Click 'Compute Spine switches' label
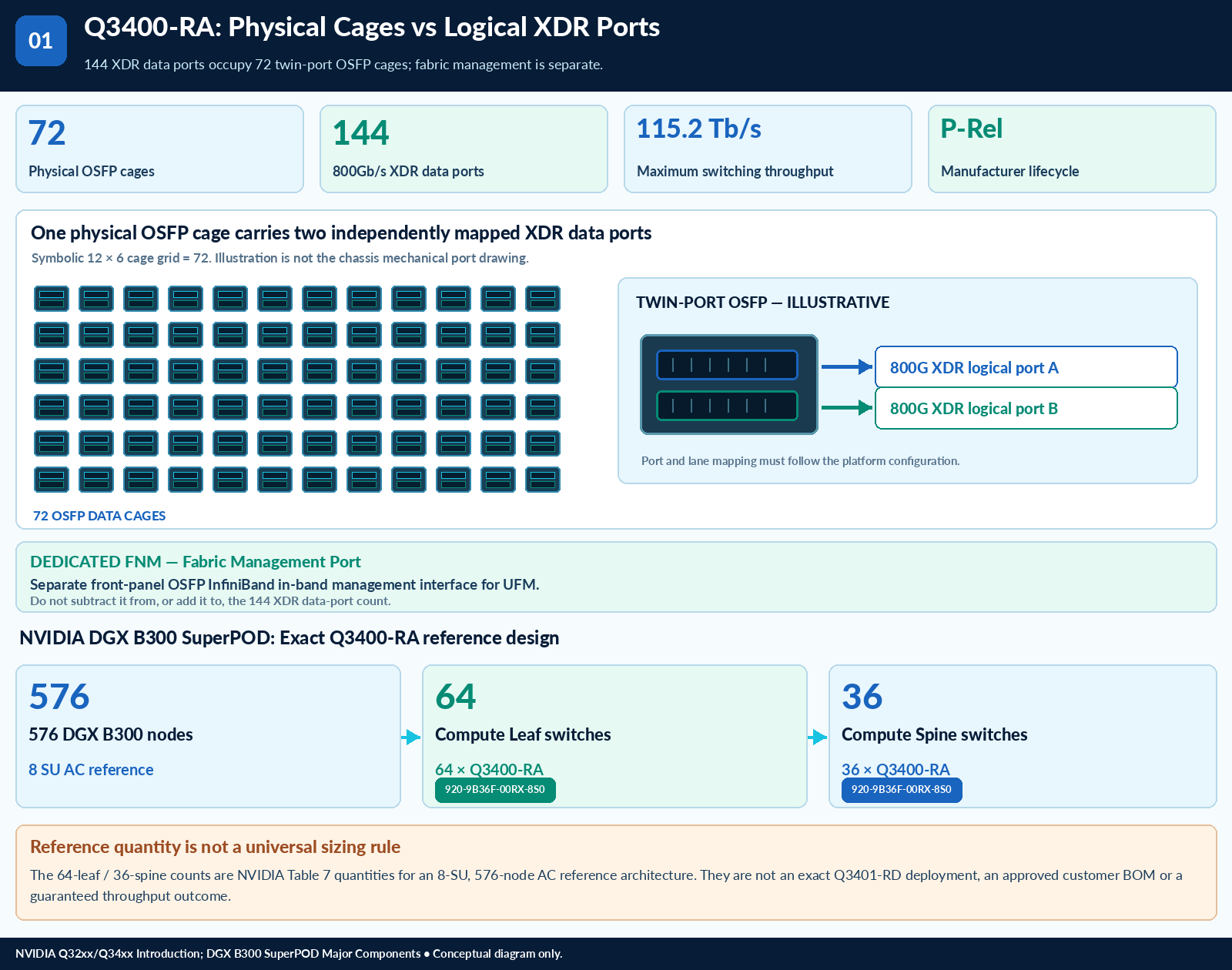This screenshot has height=970, width=1232. click(x=934, y=734)
